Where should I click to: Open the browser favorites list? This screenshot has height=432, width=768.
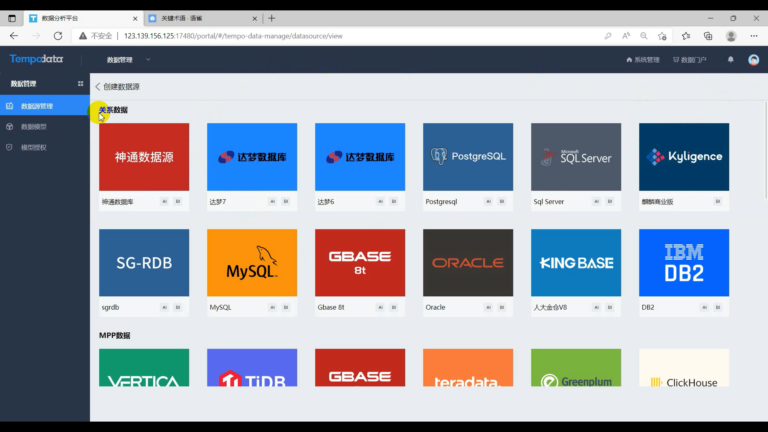tap(686, 36)
